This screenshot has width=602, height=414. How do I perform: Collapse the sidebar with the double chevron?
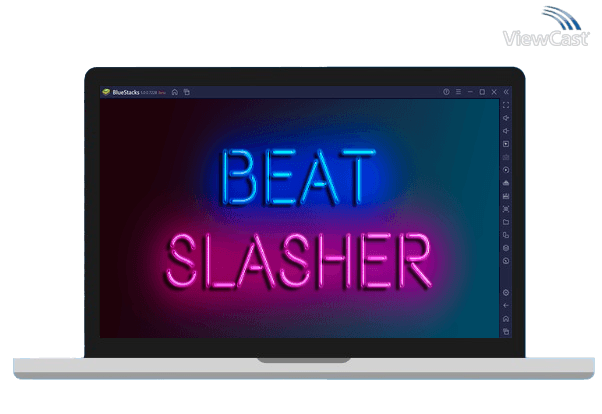[x=506, y=92]
